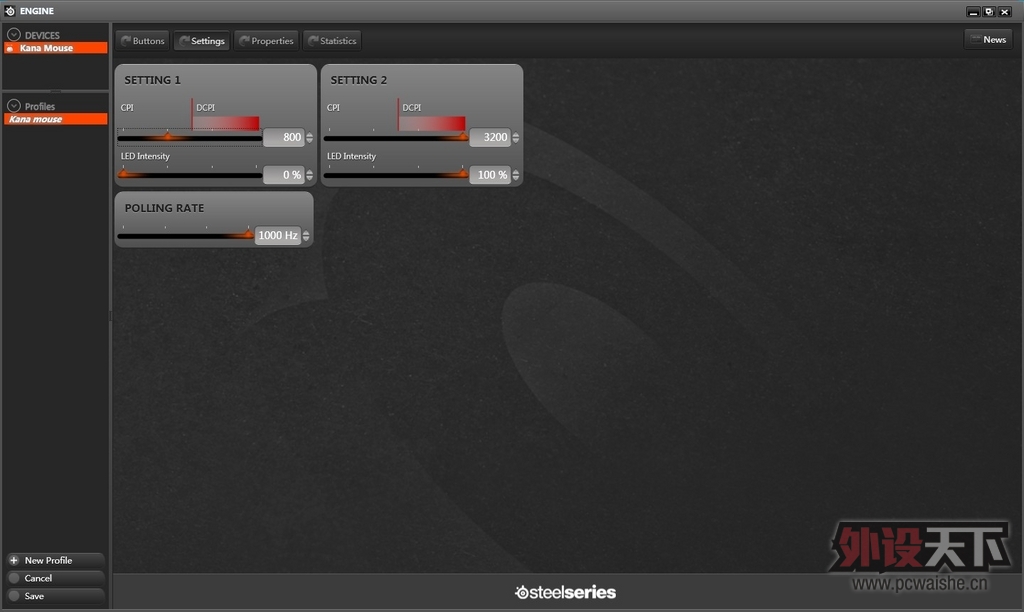This screenshot has width=1024, height=612.
Task: Restore the Engine window size
Action: click(989, 12)
